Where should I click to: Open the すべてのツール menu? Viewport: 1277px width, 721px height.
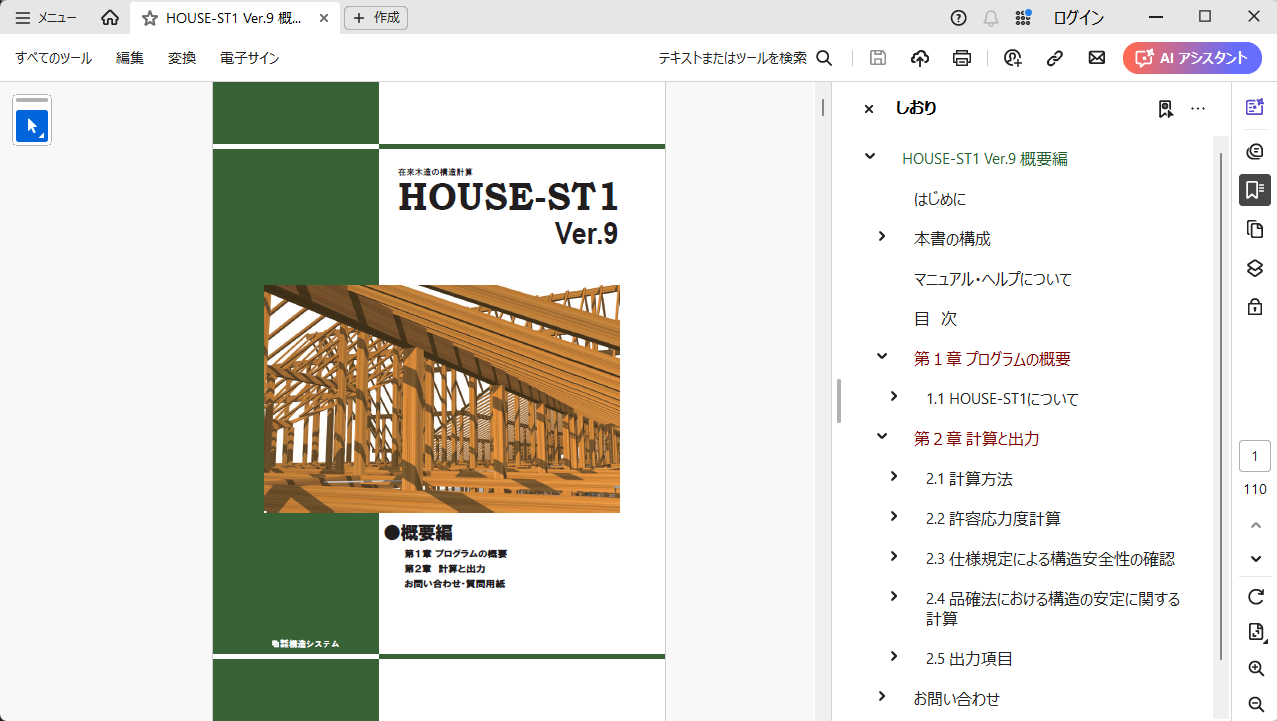coord(54,58)
